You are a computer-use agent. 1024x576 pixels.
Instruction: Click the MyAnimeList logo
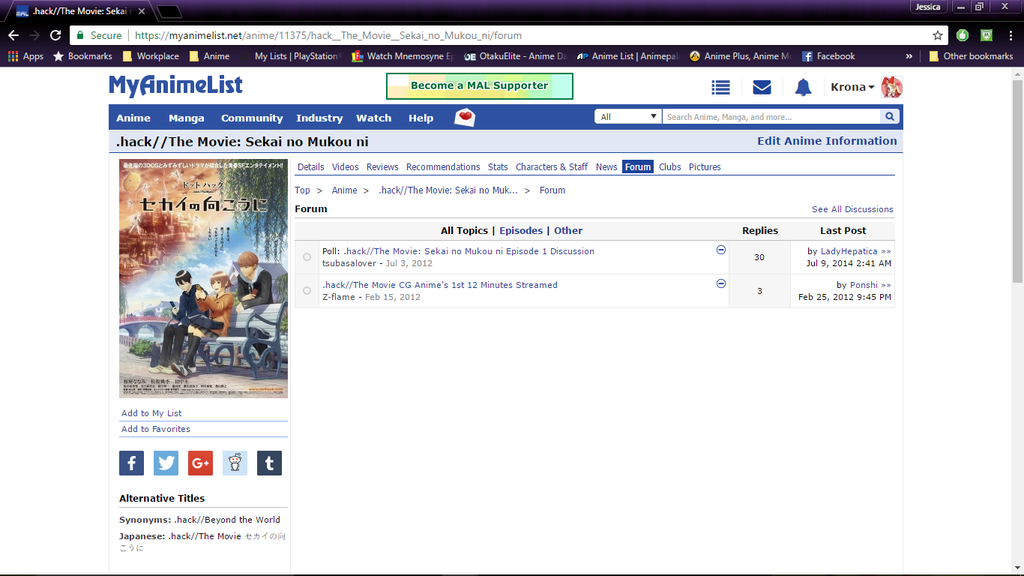[x=176, y=86]
